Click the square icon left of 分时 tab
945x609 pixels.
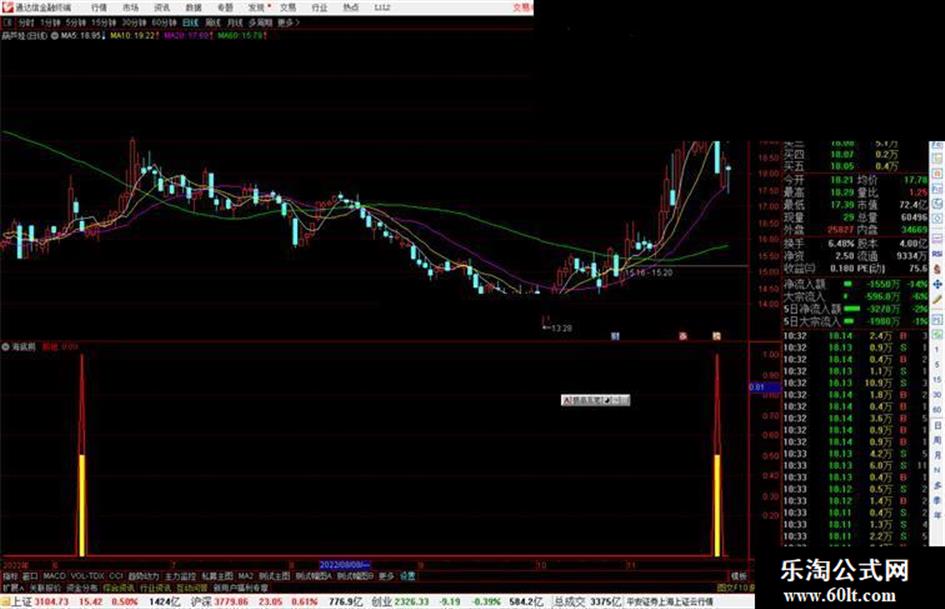click(x=7, y=23)
